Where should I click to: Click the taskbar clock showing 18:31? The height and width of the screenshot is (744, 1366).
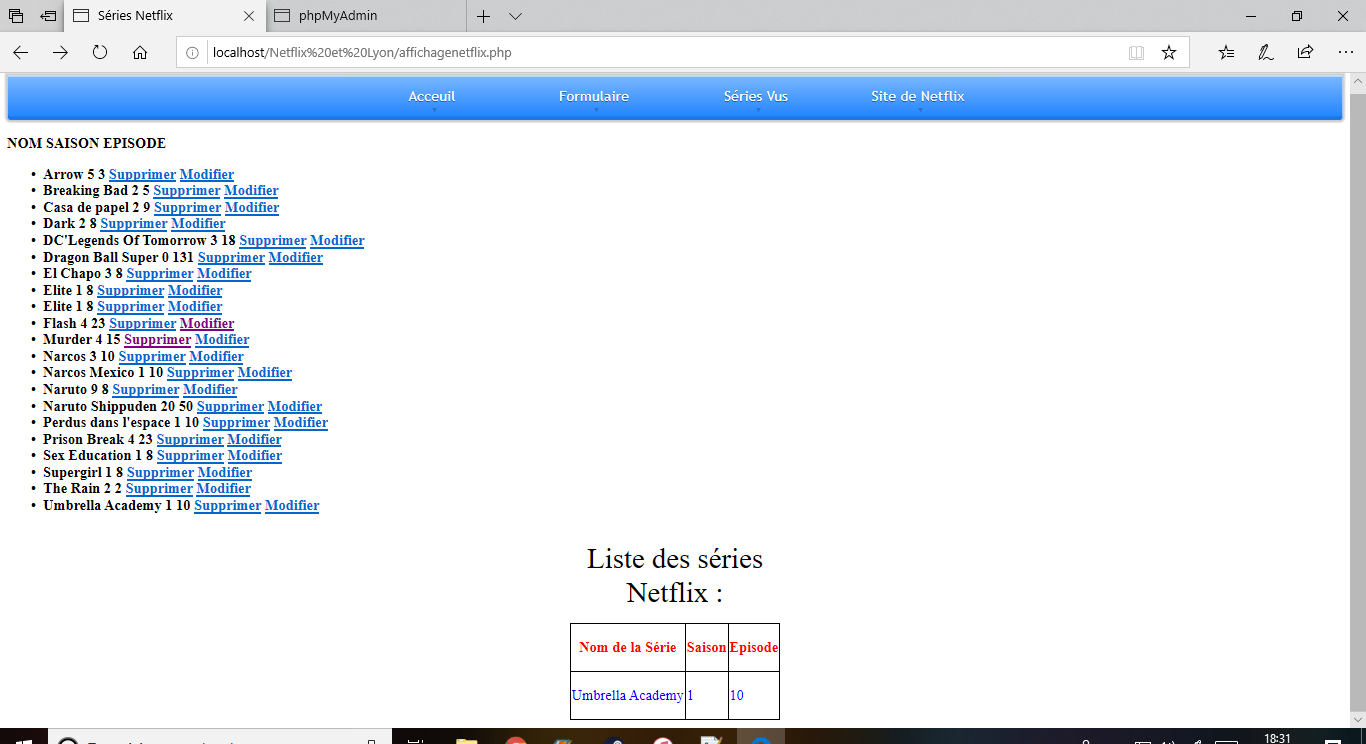(1277, 738)
